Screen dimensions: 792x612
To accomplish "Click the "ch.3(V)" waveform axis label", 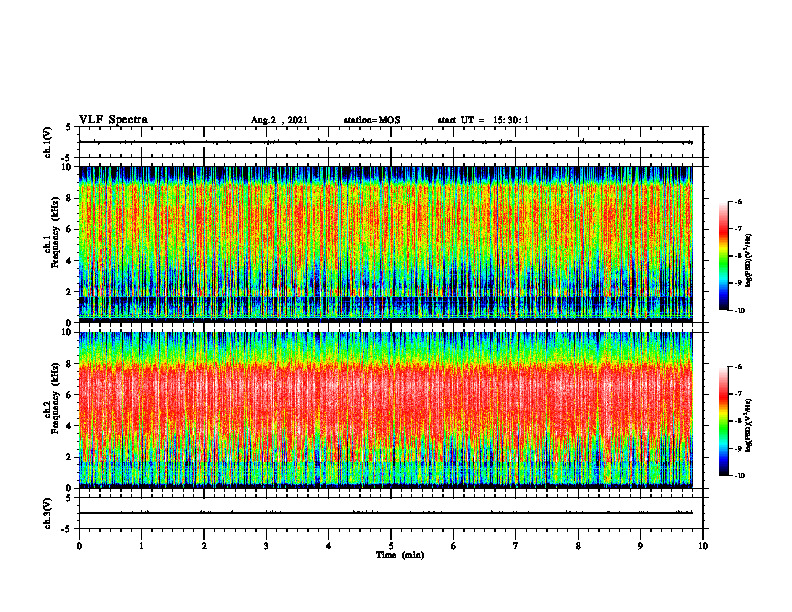I will (47, 514).
